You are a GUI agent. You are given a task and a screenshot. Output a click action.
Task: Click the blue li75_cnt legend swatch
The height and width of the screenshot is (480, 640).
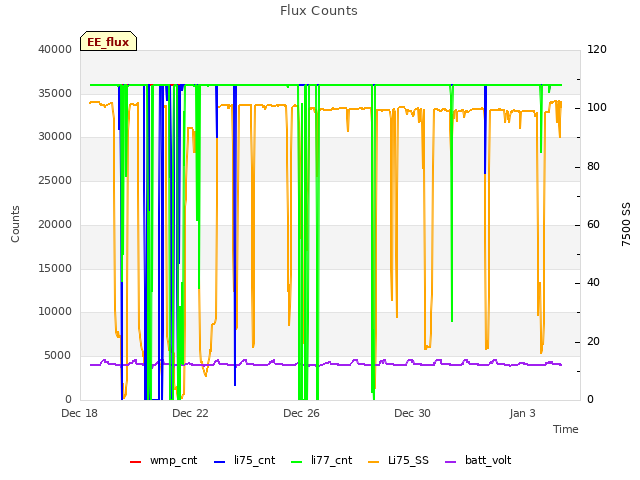click(x=220, y=461)
